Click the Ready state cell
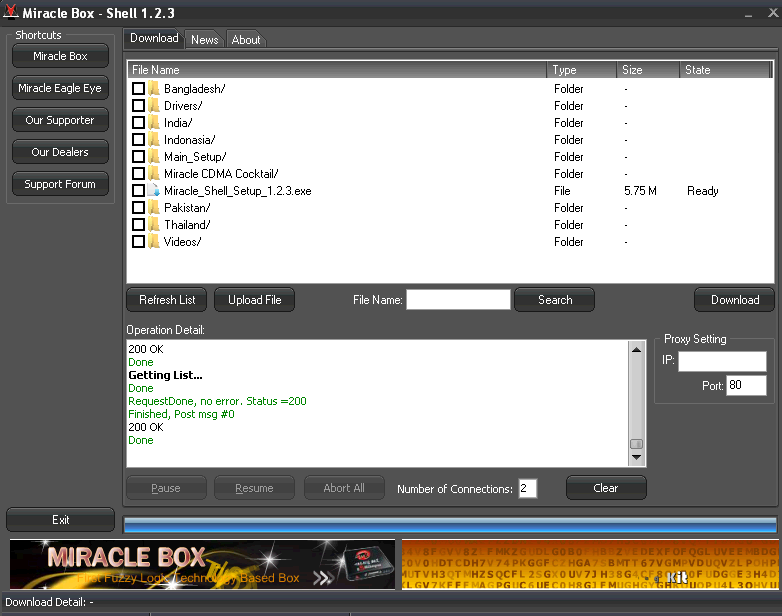 [x=702, y=191]
